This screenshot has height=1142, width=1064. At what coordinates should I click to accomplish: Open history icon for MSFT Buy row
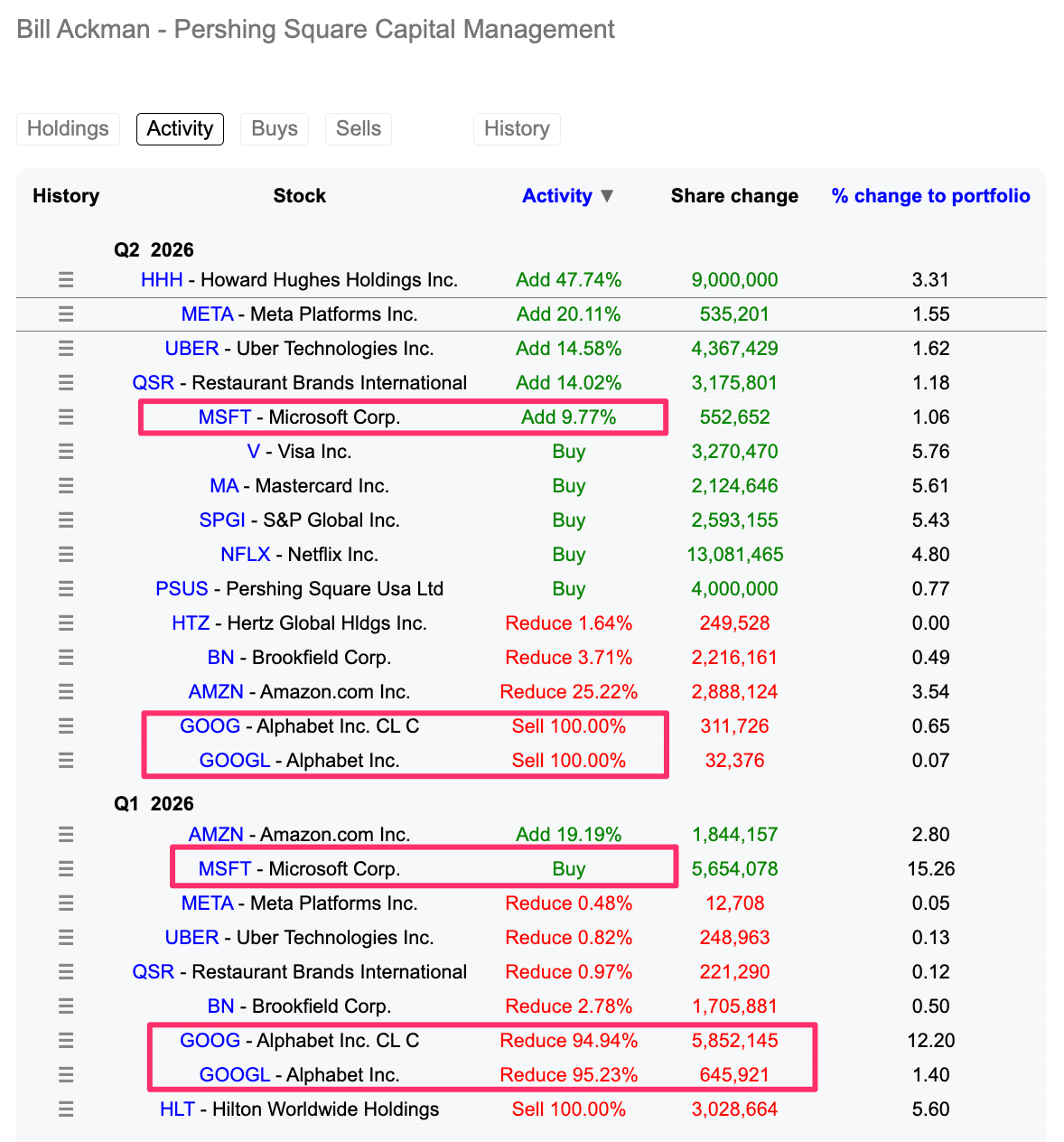click(66, 869)
